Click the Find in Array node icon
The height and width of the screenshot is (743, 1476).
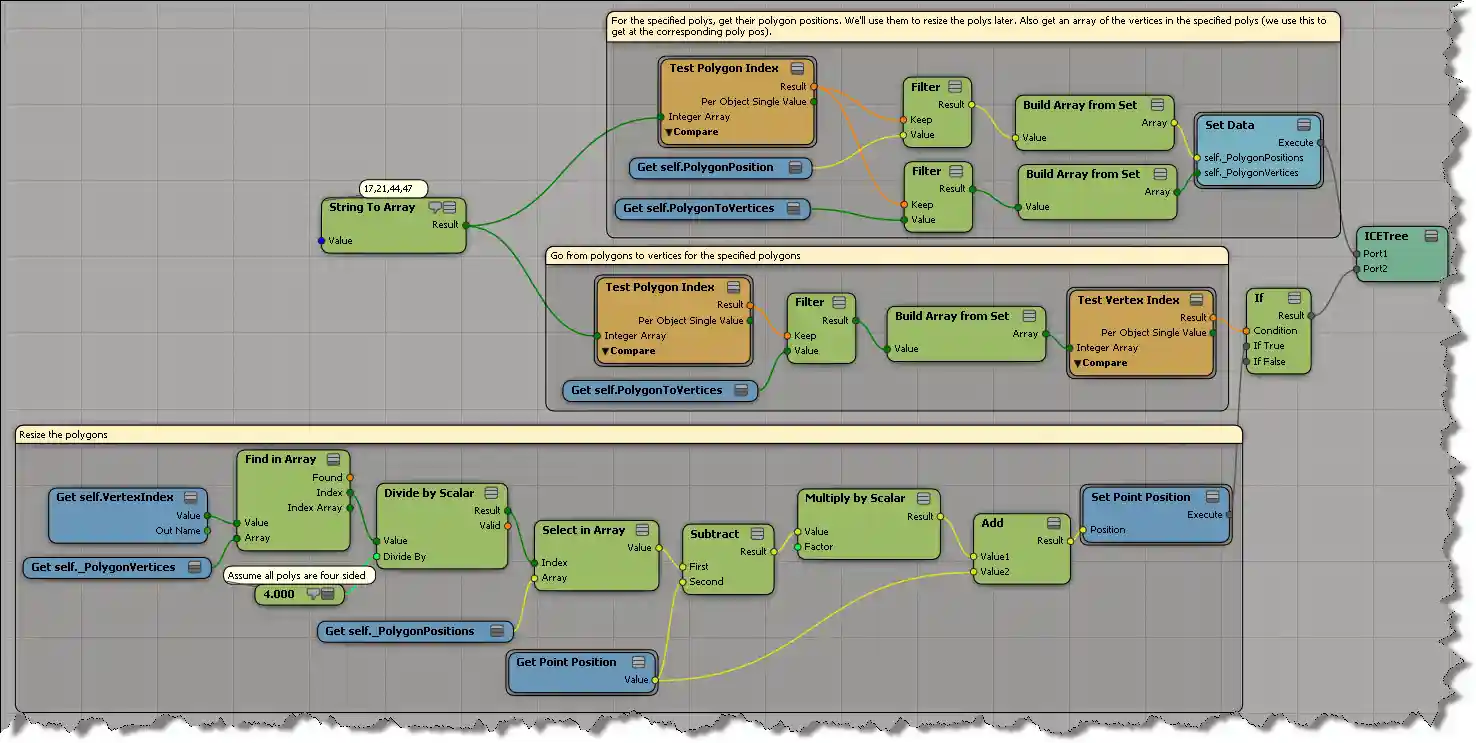pos(334,460)
